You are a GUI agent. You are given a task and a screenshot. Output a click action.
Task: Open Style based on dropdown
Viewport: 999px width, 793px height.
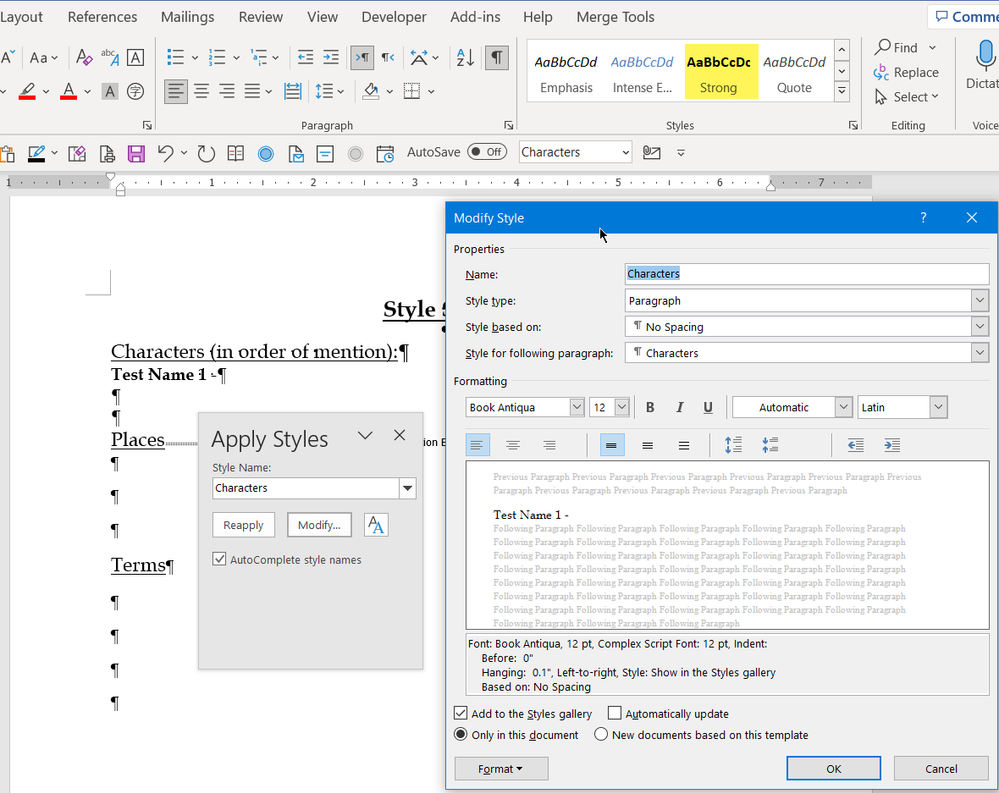tap(979, 327)
